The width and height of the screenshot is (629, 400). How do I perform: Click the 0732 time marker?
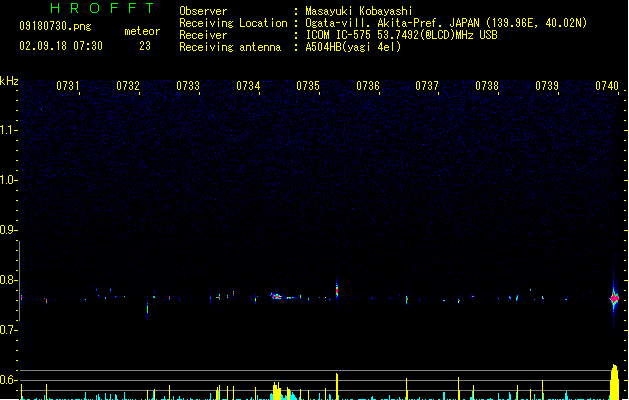click(128, 86)
